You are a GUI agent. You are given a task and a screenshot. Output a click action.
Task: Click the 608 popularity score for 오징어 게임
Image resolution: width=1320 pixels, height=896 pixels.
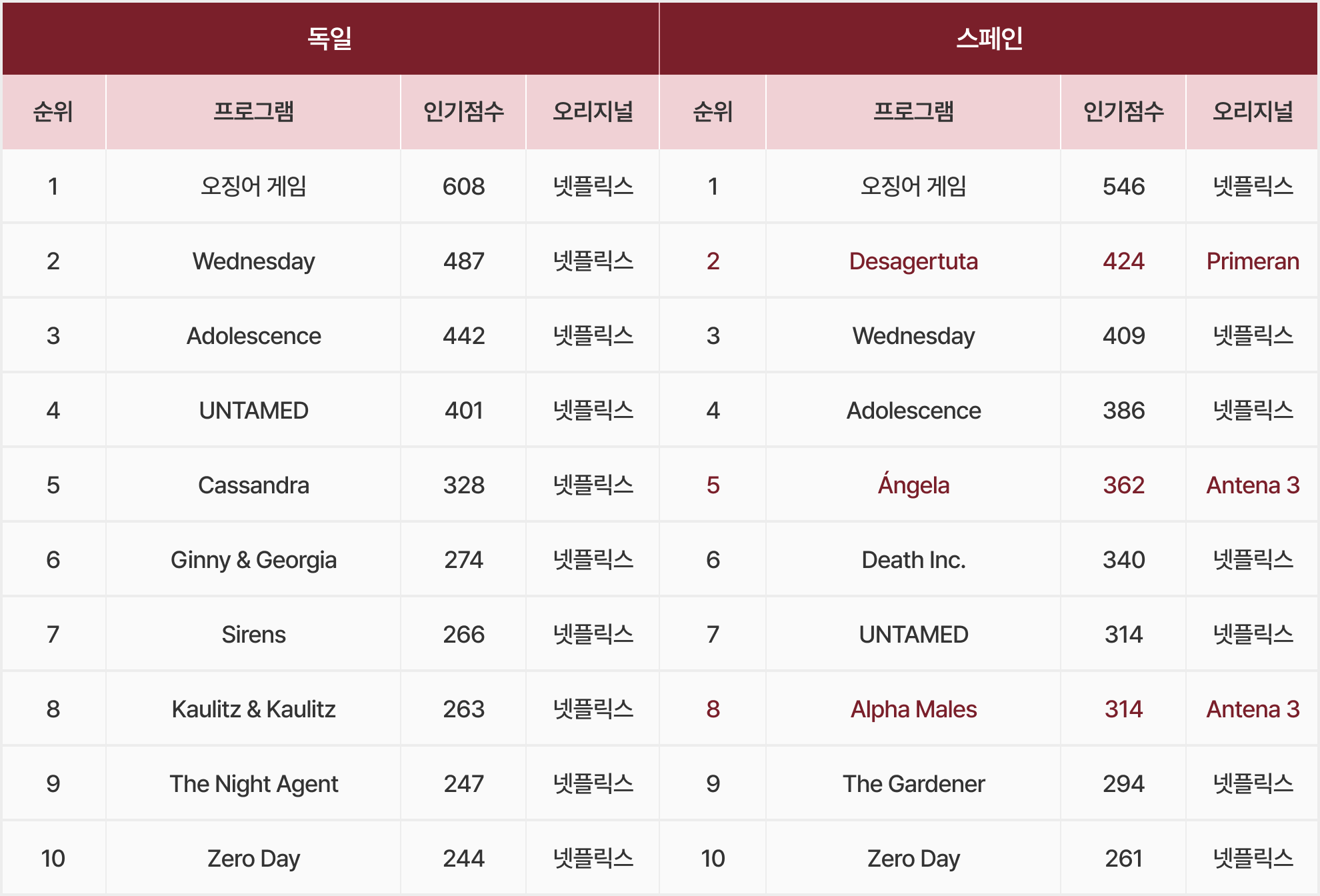click(x=462, y=187)
